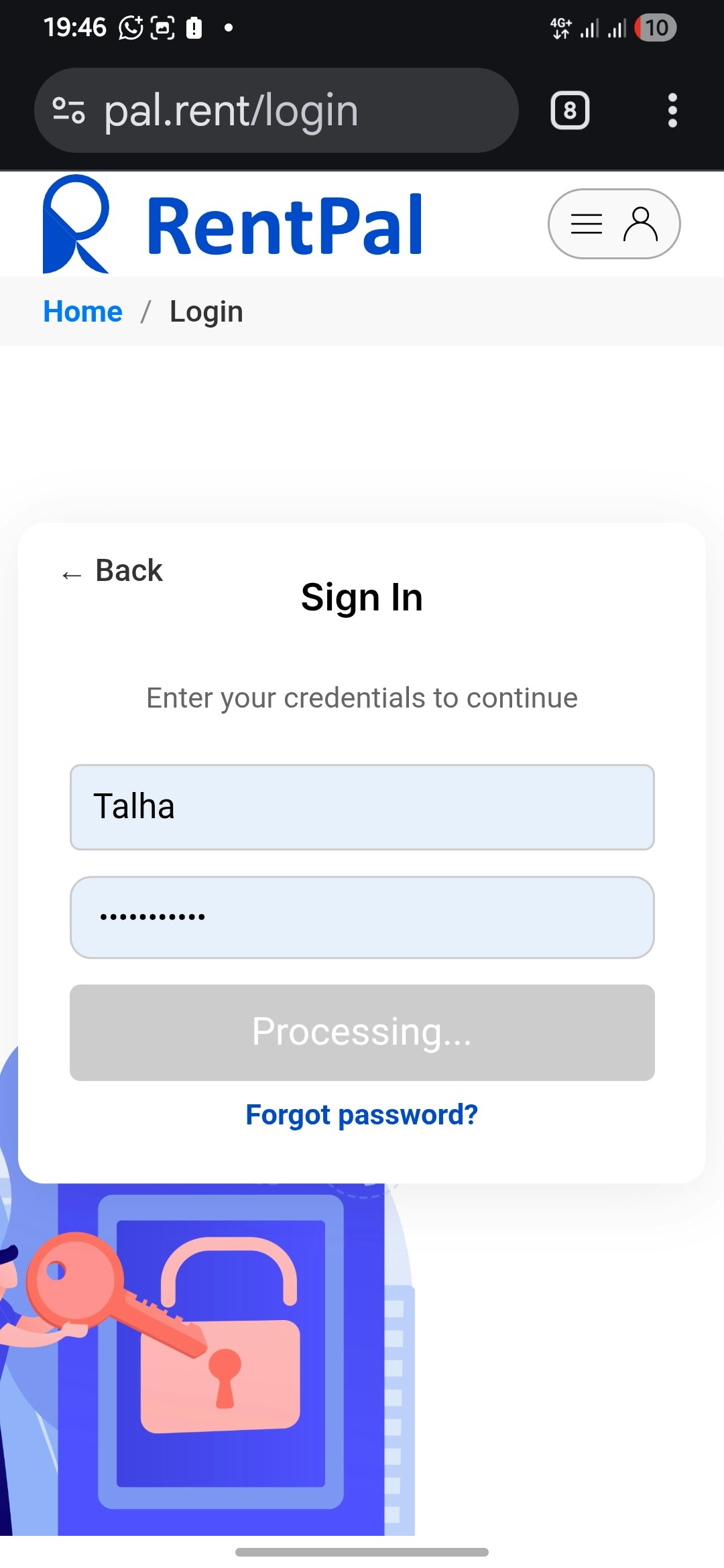Open the browser overflow menu
Viewport: 724px width, 1568px height.
(x=672, y=110)
